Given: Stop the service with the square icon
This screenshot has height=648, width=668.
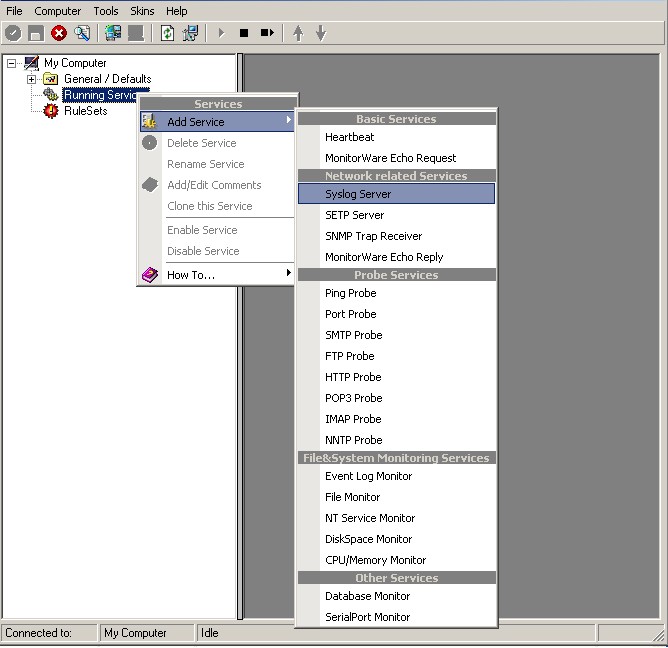Looking at the screenshot, I should point(244,33).
